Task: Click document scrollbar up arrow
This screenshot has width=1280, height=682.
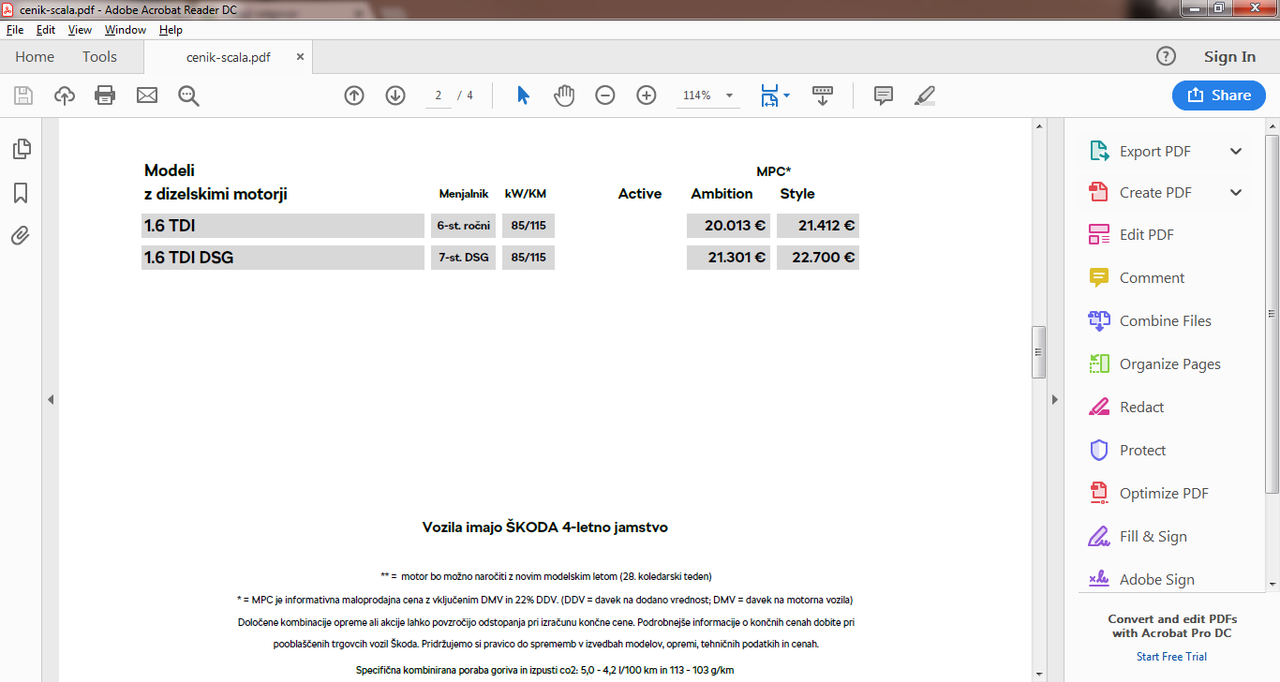Action: (x=1039, y=125)
